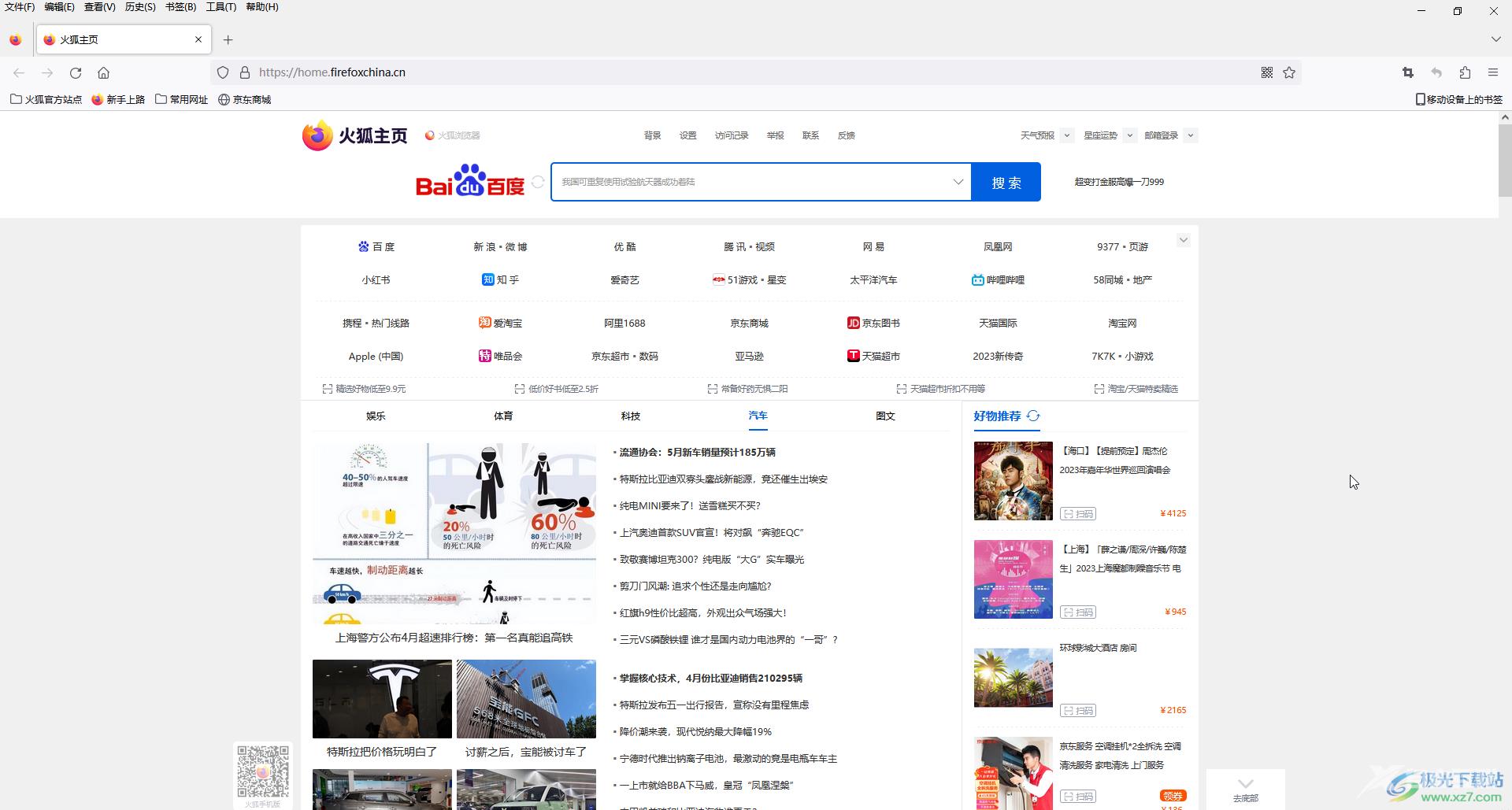Open the 周杰伦 concert product thumbnail
1512x810 pixels.
click(1013, 481)
